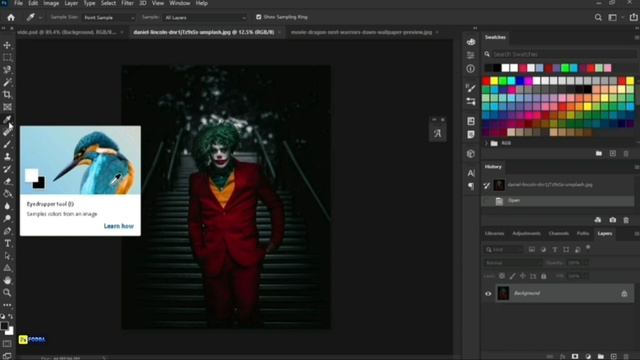Create new swatch group folder icon
This screenshot has width=640, height=360.
click(x=599, y=153)
